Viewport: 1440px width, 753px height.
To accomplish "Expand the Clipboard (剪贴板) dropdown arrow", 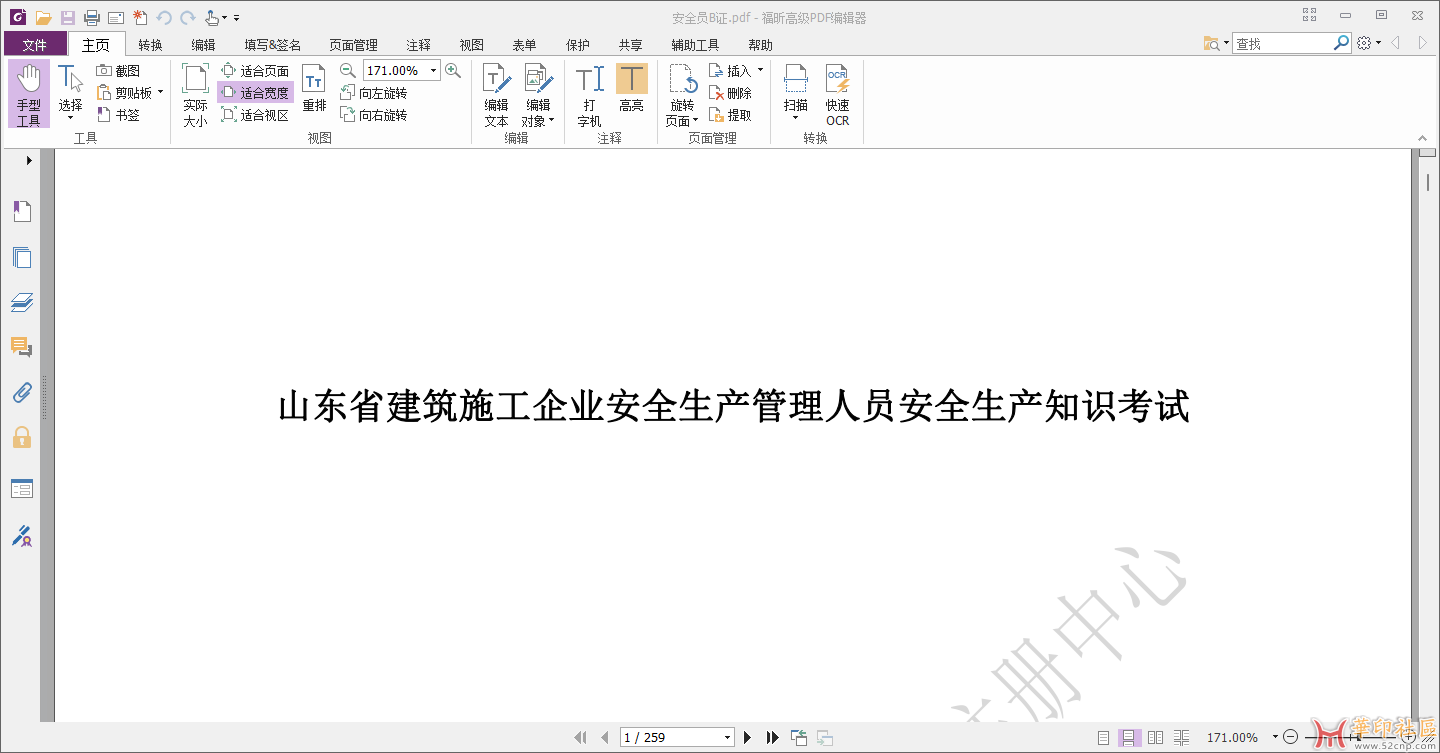I will point(160,93).
